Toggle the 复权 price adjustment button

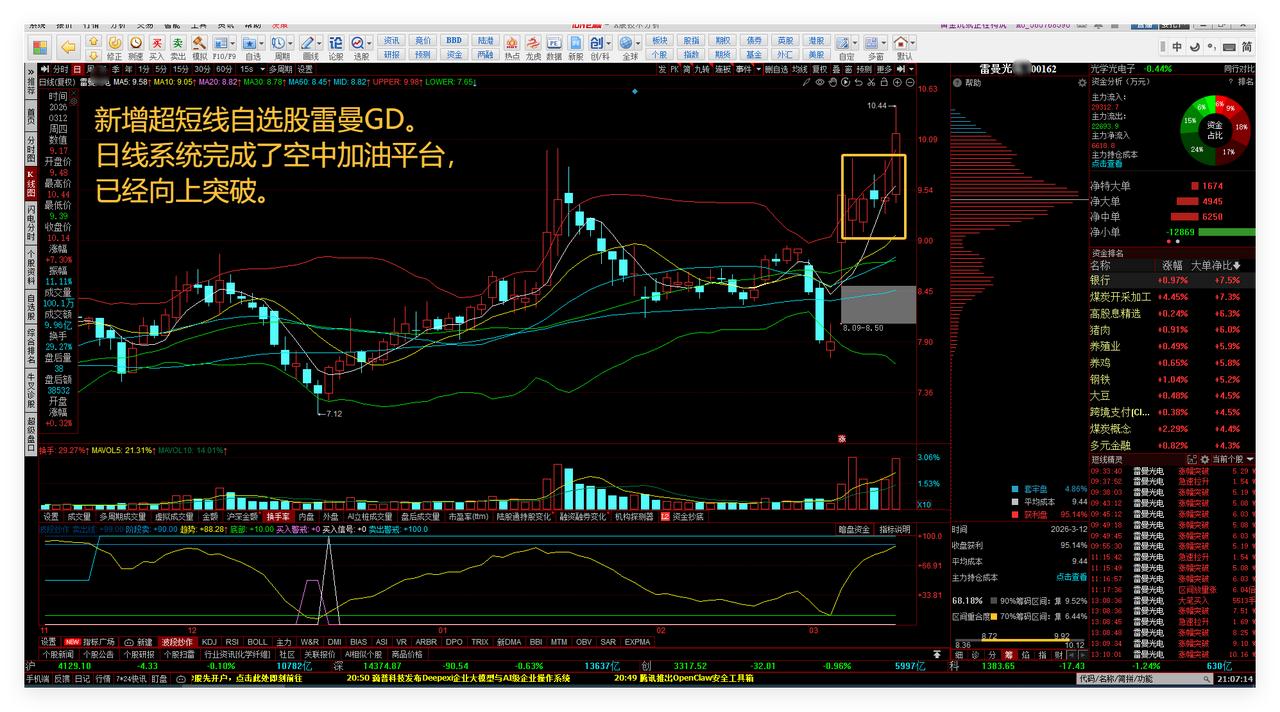point(819,70)
